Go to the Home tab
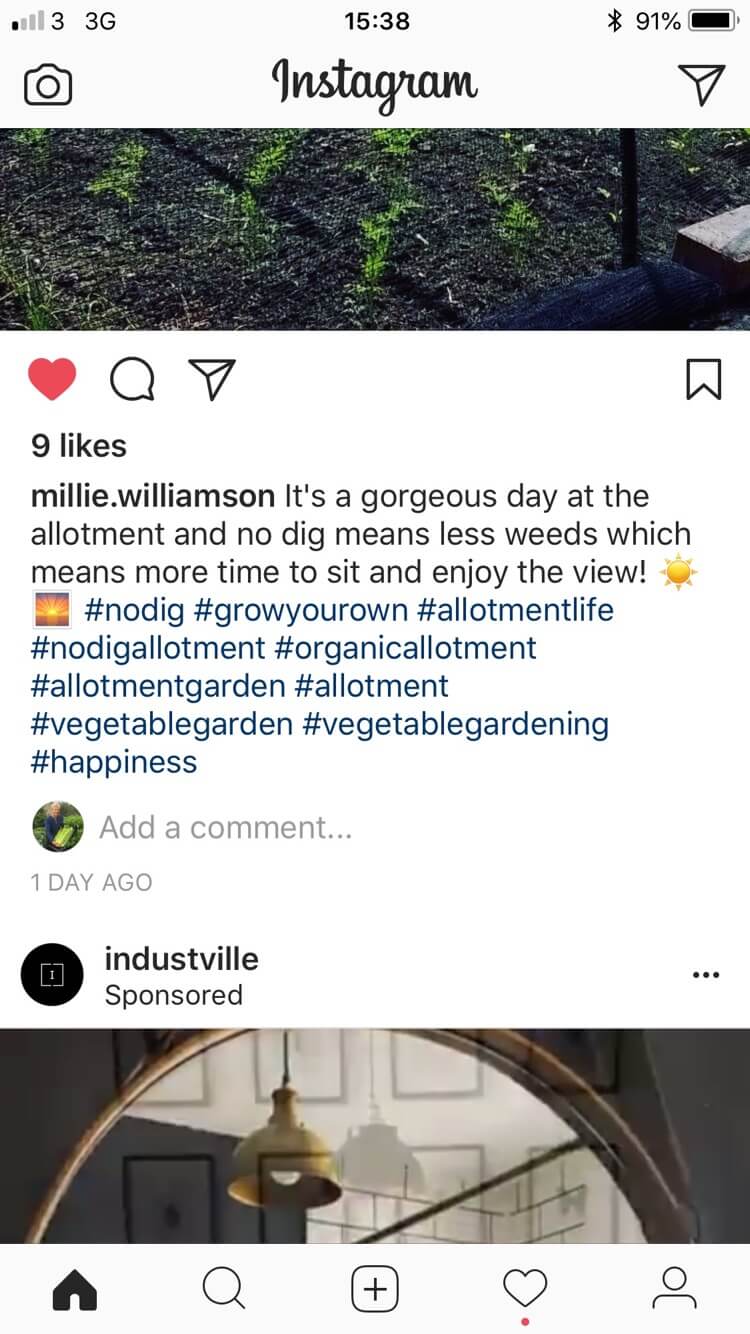The height and width of the screenshot is (1334, 750). click(x=75, y=1289)
